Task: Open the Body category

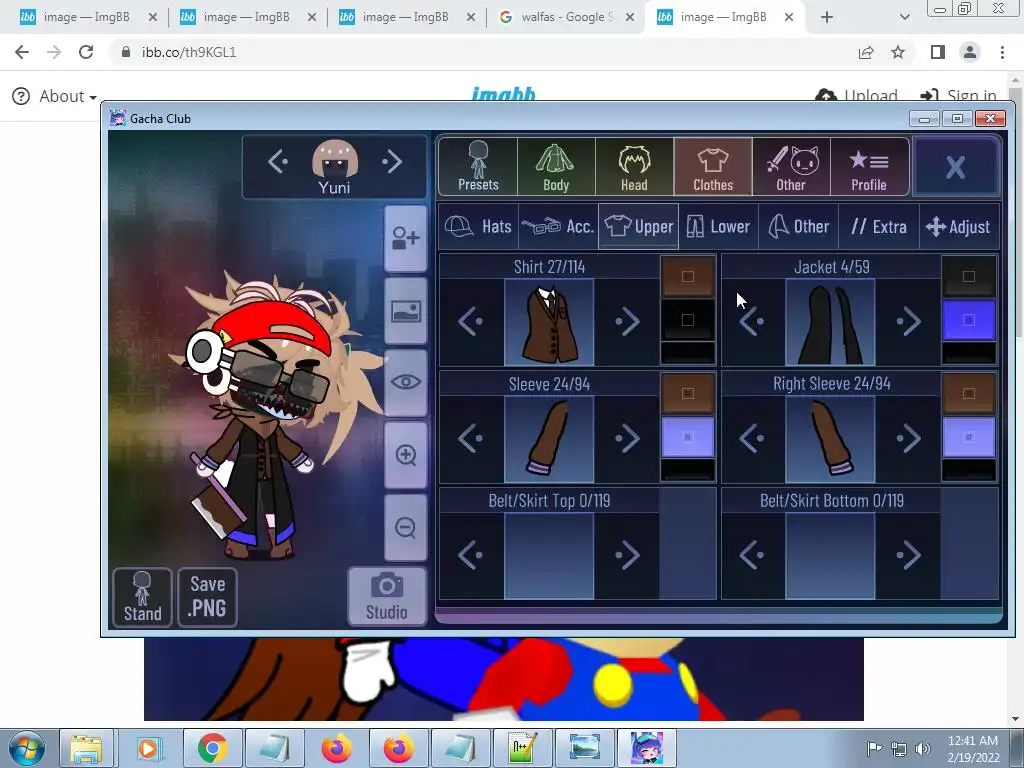Action: 556,167
